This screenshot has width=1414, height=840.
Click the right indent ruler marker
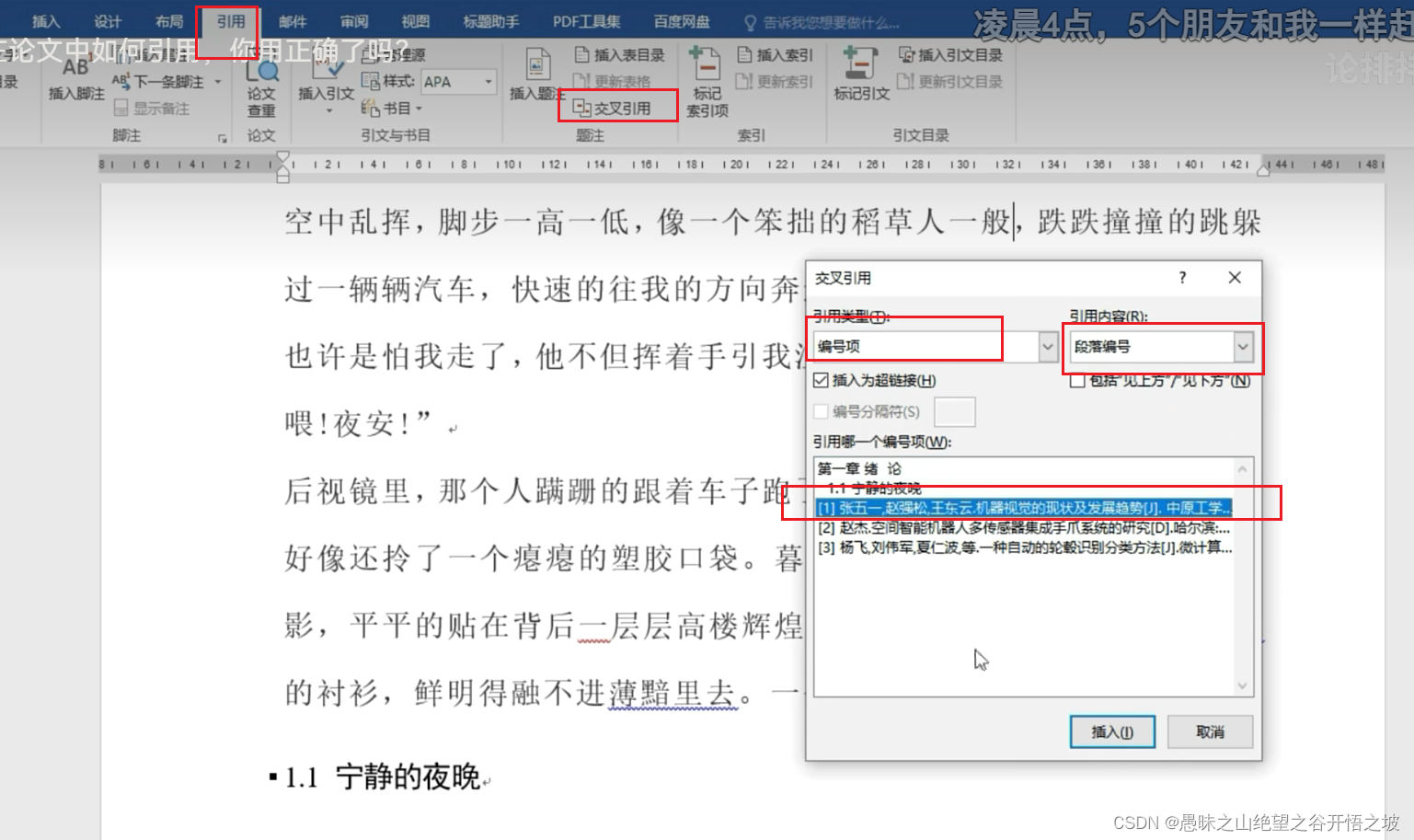click(1264, 169)
